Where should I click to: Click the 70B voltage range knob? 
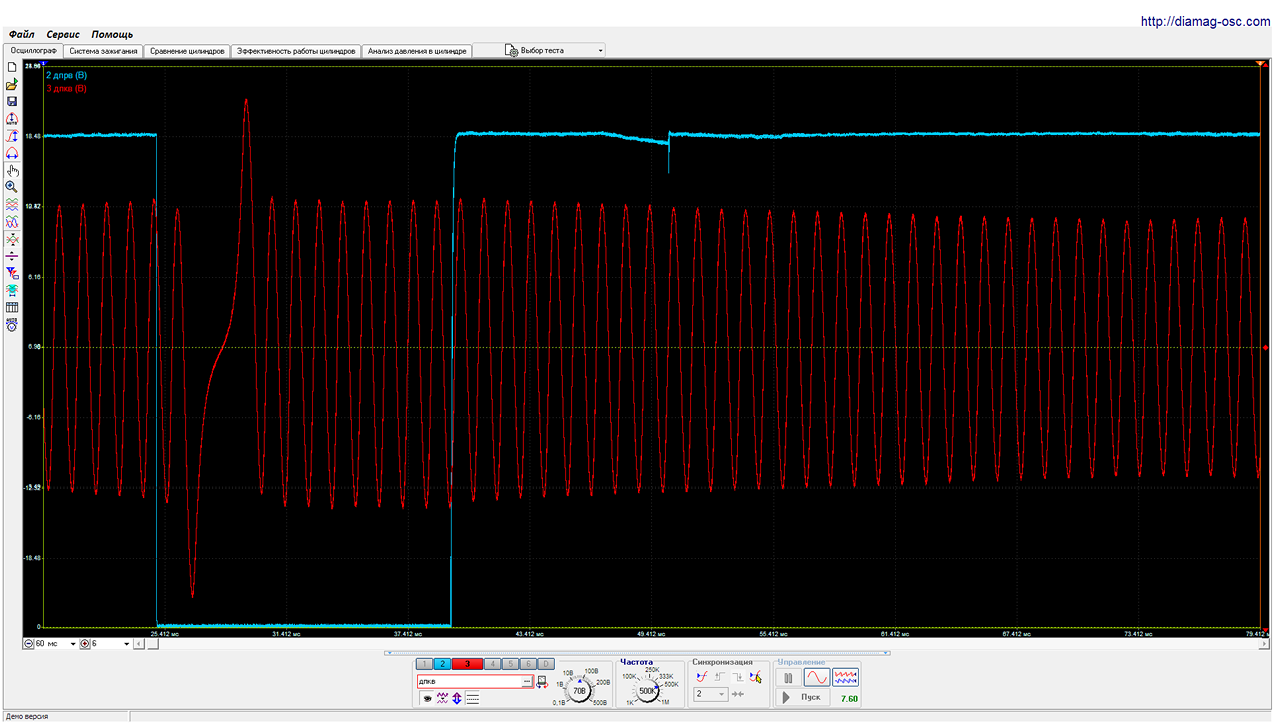[578, 690]
